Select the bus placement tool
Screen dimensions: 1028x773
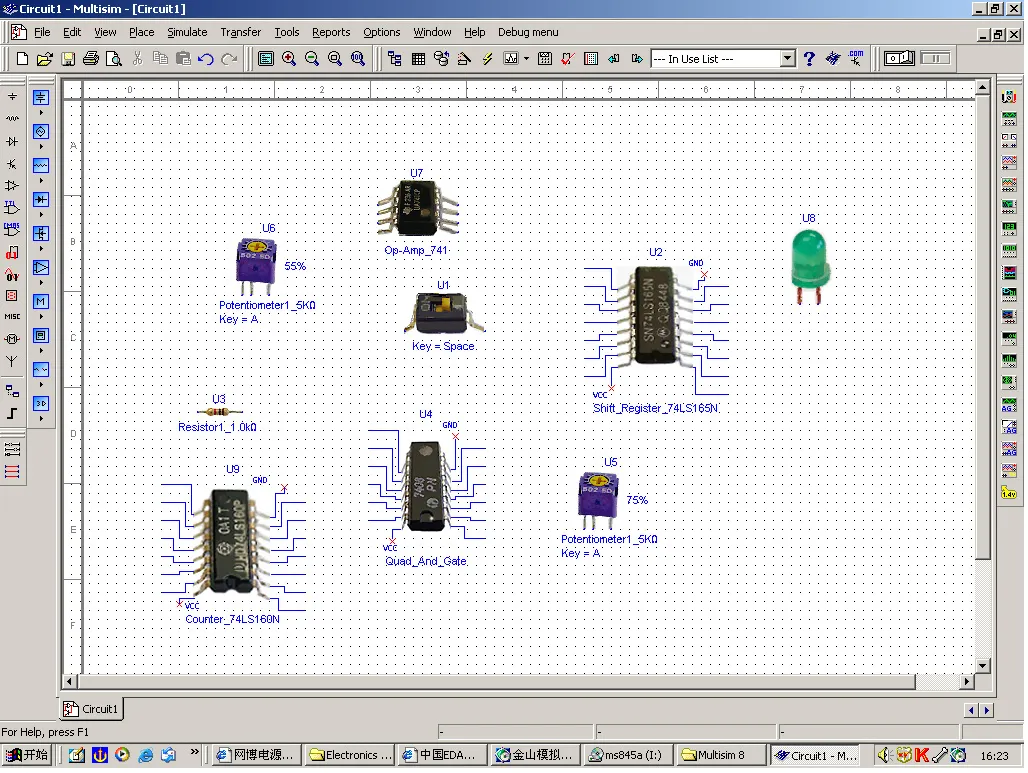tap(12, 414)
